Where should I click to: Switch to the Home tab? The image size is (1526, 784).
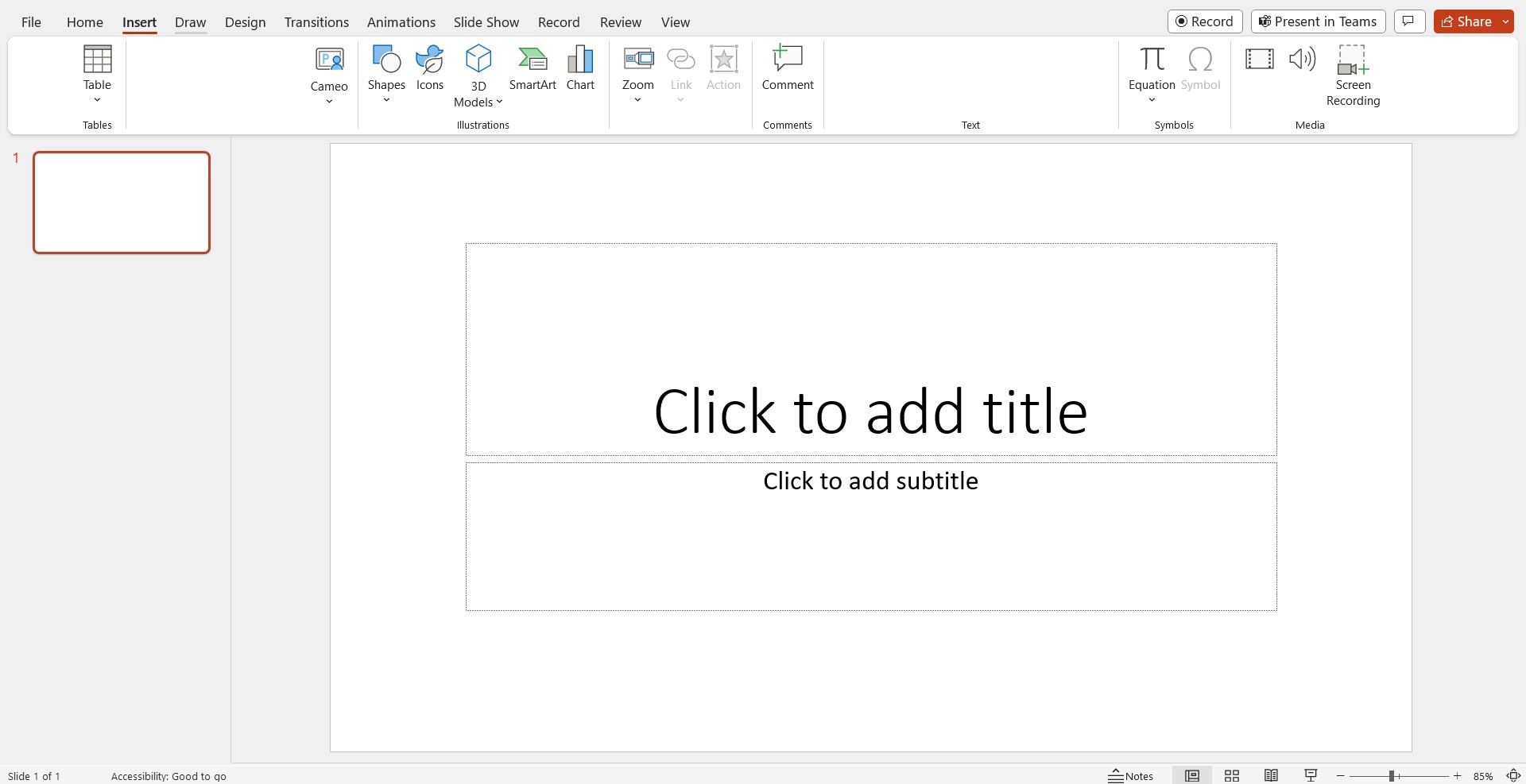coord(85,22)
